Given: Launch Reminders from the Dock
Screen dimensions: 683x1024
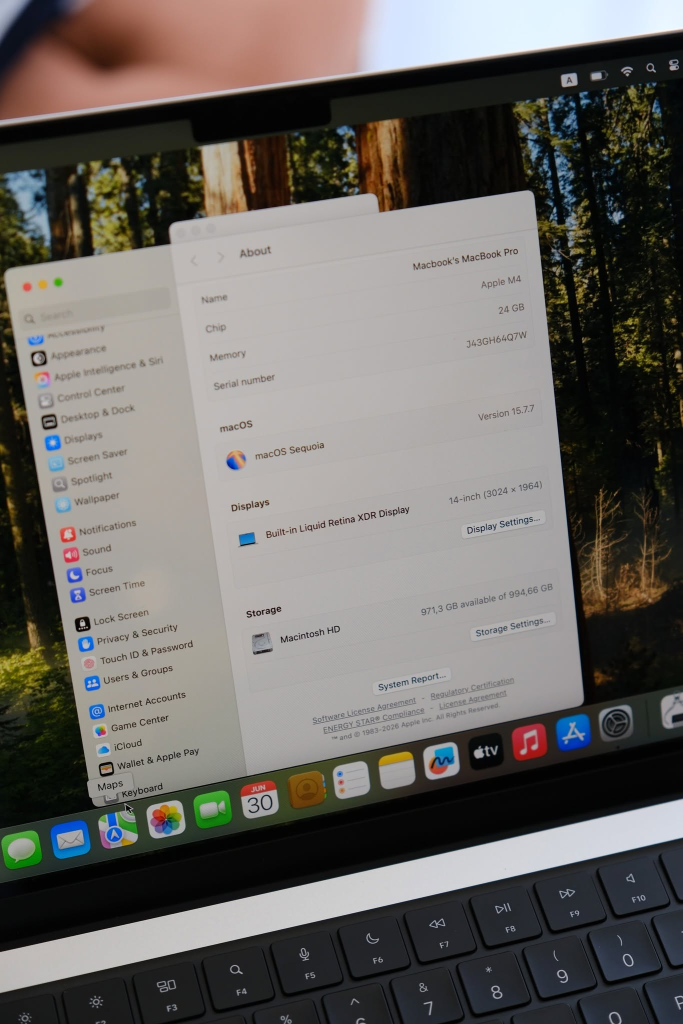Looking at the screenshot, I should tap(351, 780).
